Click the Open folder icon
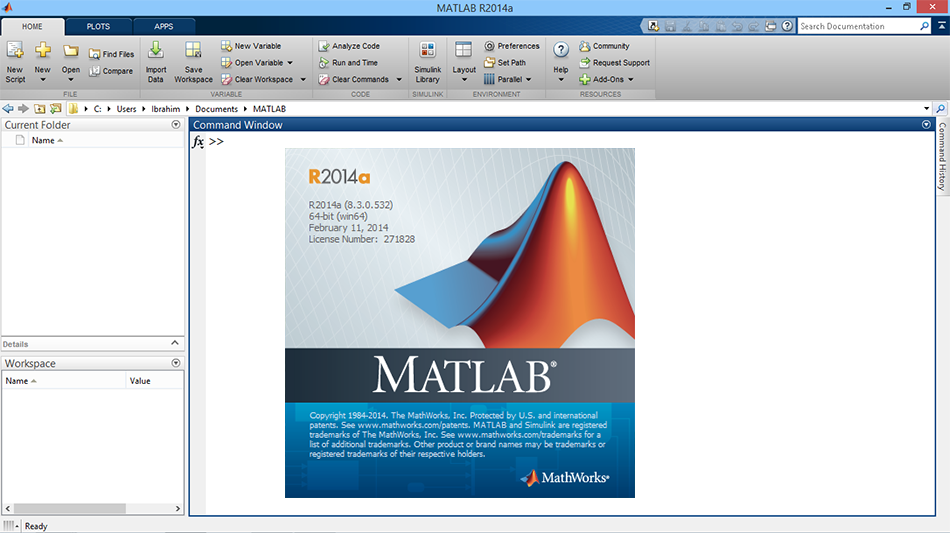The height and width of the screenshot is (533, 950). (x=71, y=51)
